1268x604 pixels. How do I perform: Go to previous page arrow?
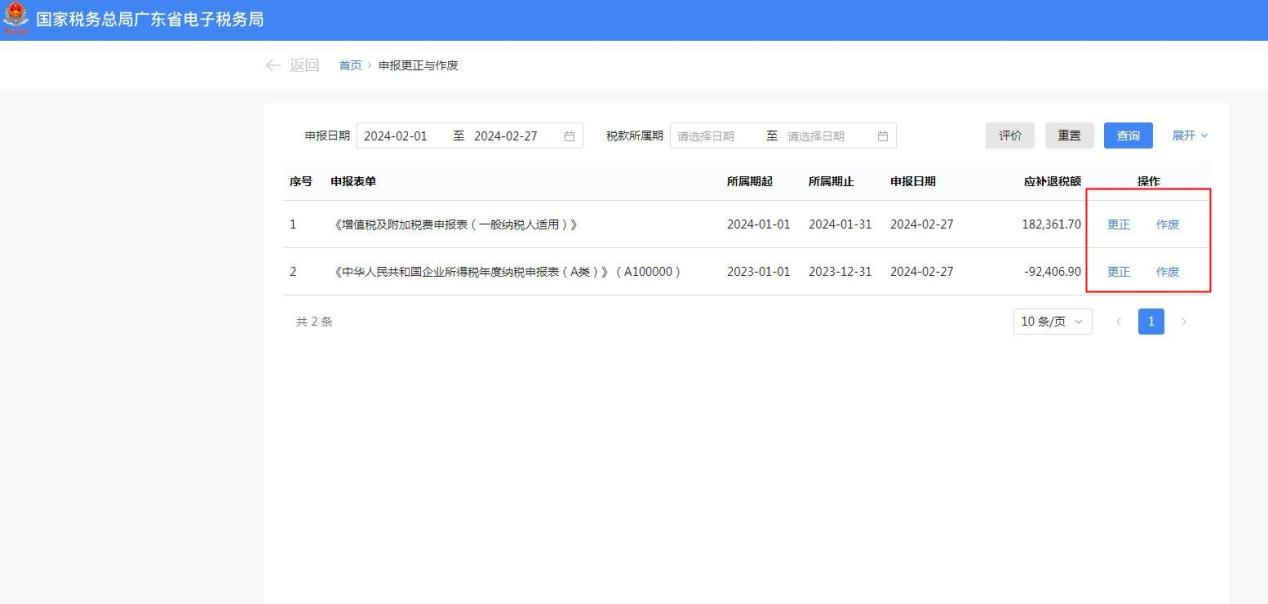coord(1119,322)
